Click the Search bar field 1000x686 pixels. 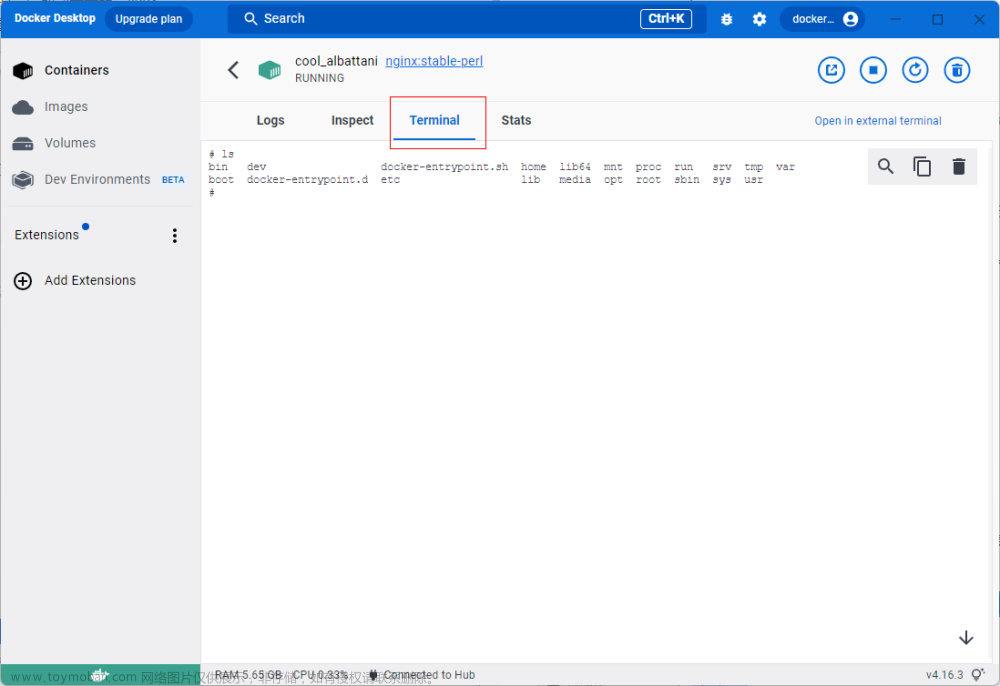click(x=467, y=19)
